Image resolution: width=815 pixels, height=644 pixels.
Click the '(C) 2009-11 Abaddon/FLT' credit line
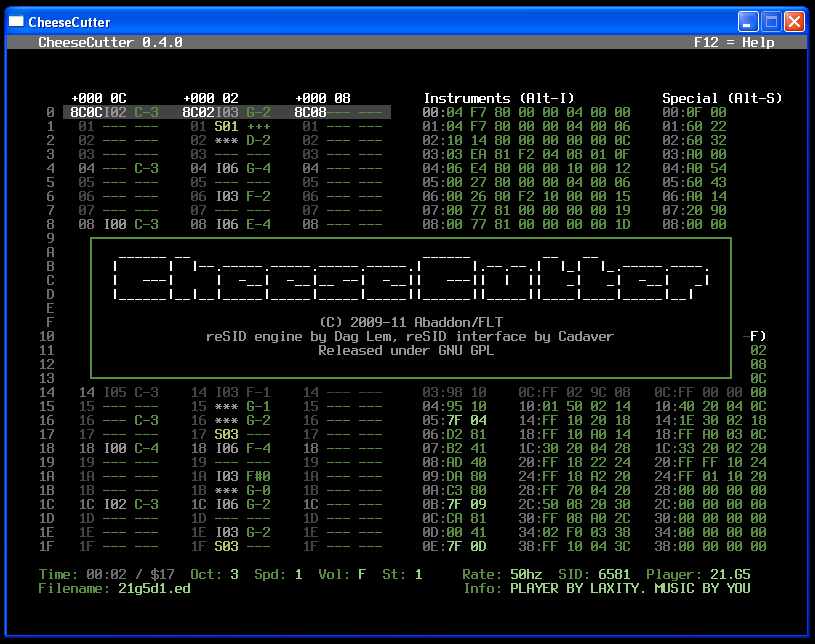pyautogui.click(x=411, y=322)
